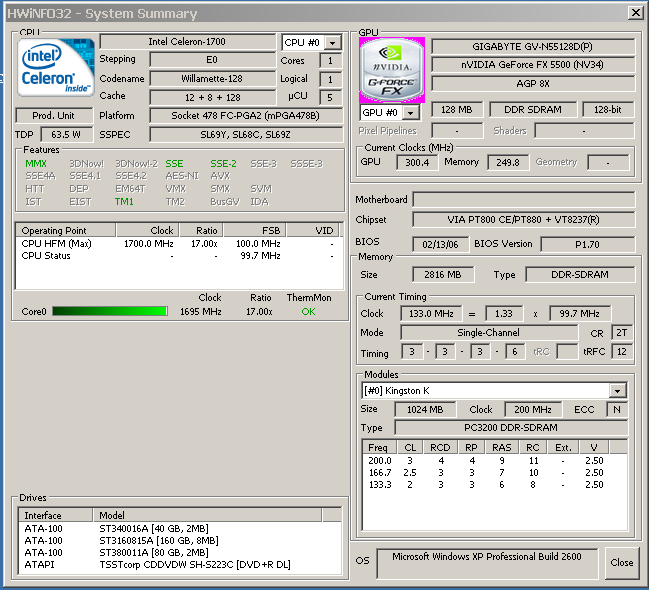Viewport: 649px width, 590px height.
Task: Click the RAS column header in modules table
Action: click(502, 448)
